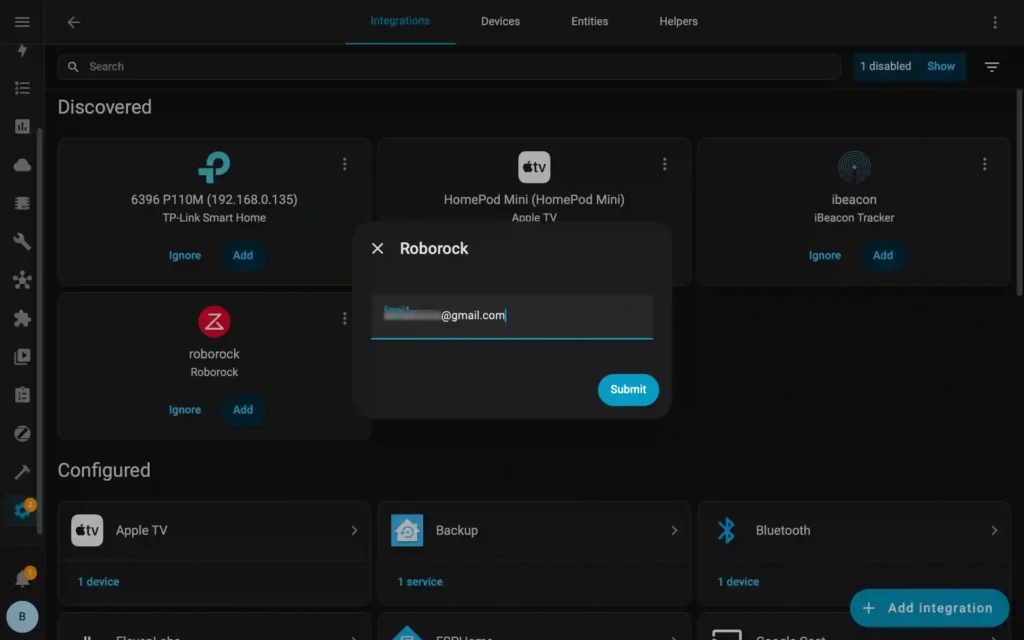The height and width of the screenshot is (640, 1024).
Task: Click the integrations search field
Action: point(448,66)
